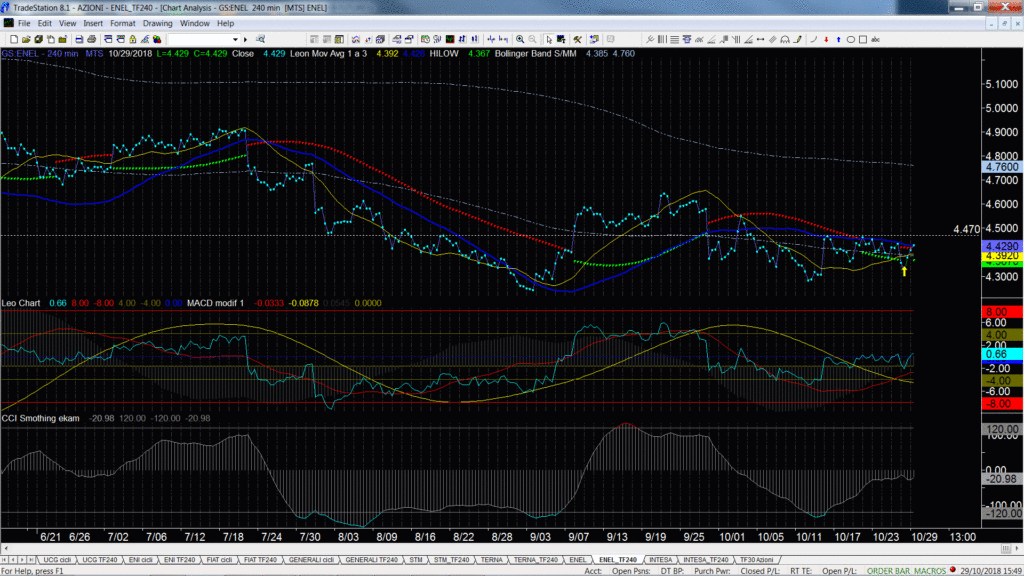Open the File menu
This screenshot has height=576, width=1024.
pos(24,24)
